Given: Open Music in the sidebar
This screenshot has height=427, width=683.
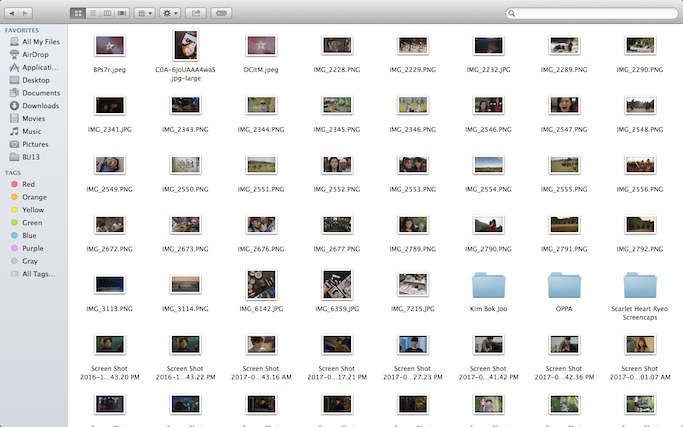Looking at the screenshot, I should point(26,131).
